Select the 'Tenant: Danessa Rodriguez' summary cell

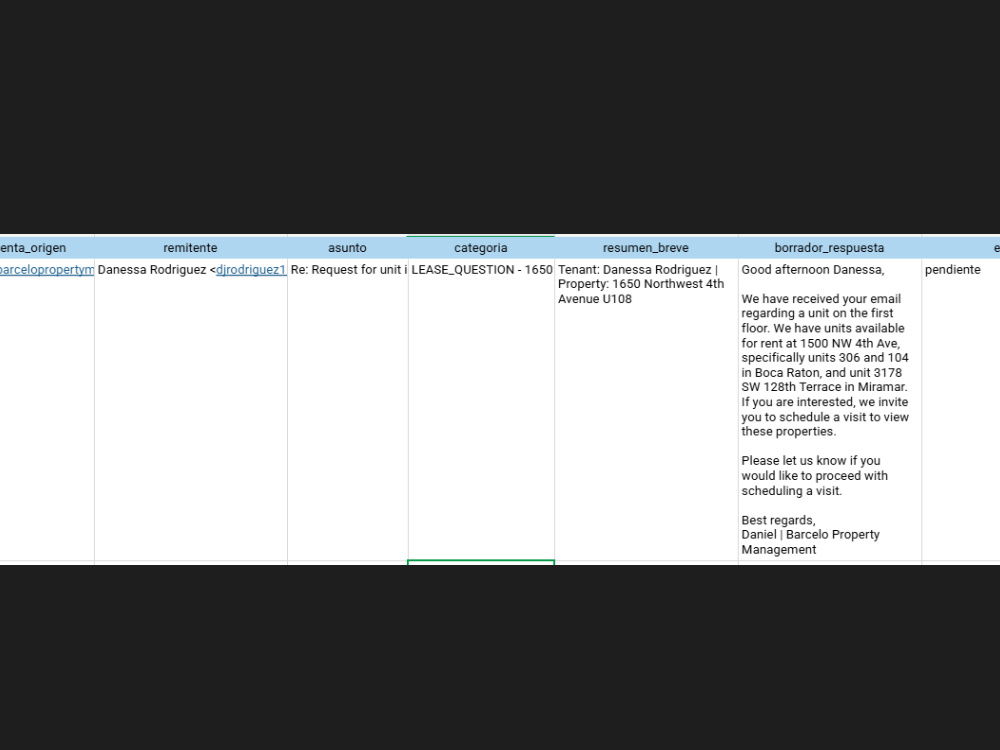646,409
